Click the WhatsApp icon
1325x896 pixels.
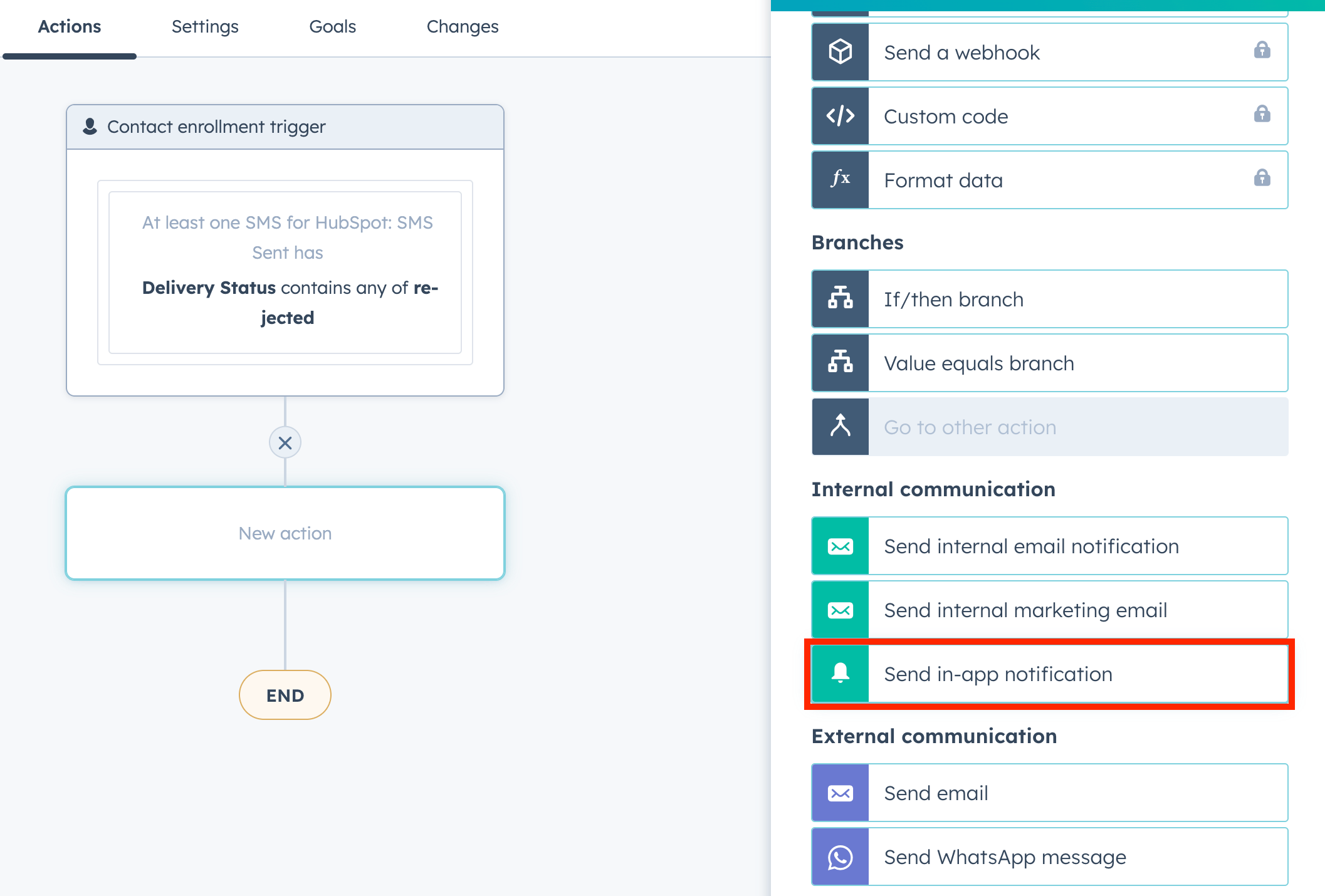[840, 857]
